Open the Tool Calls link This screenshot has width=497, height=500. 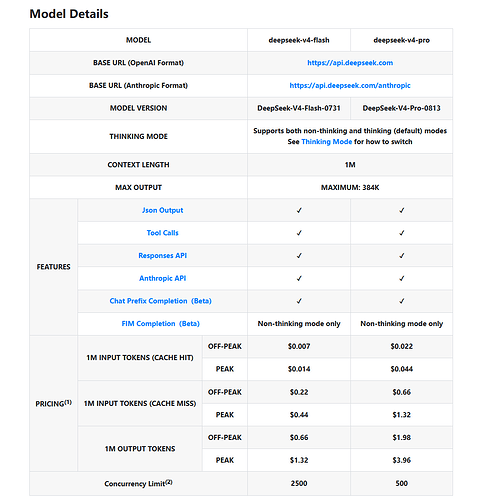(162, 233)
